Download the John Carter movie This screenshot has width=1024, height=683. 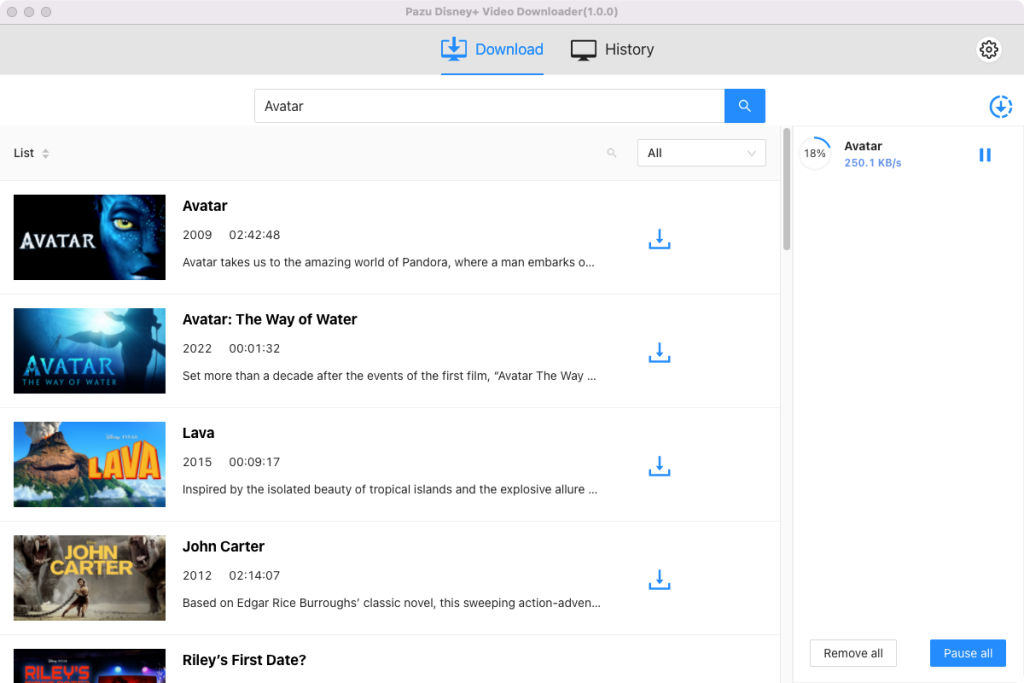click(x=660, y=580)
